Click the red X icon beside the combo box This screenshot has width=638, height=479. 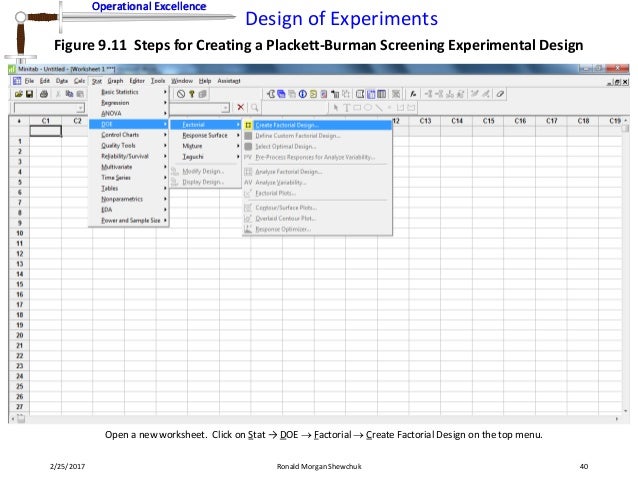[240, 107]
